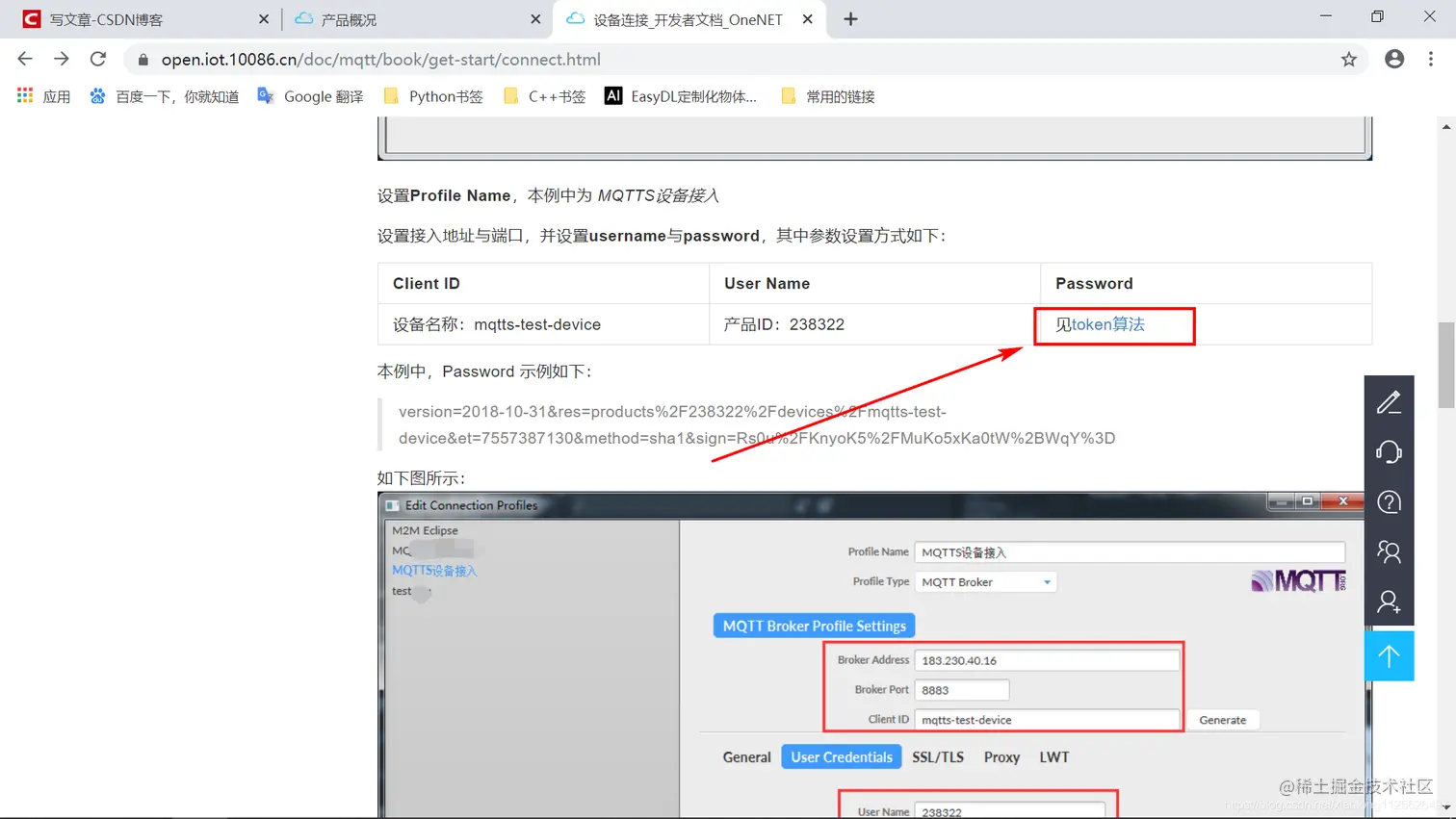
Task: Click the browser back arrow
Action: tap(25, 59)
